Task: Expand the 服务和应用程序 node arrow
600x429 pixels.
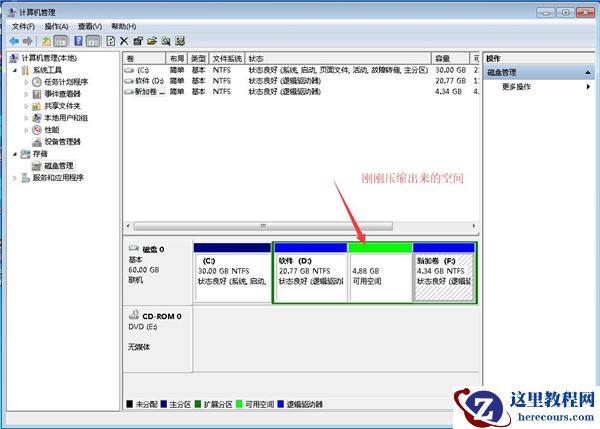Action: pyautogui.click(x=15, y=178)
